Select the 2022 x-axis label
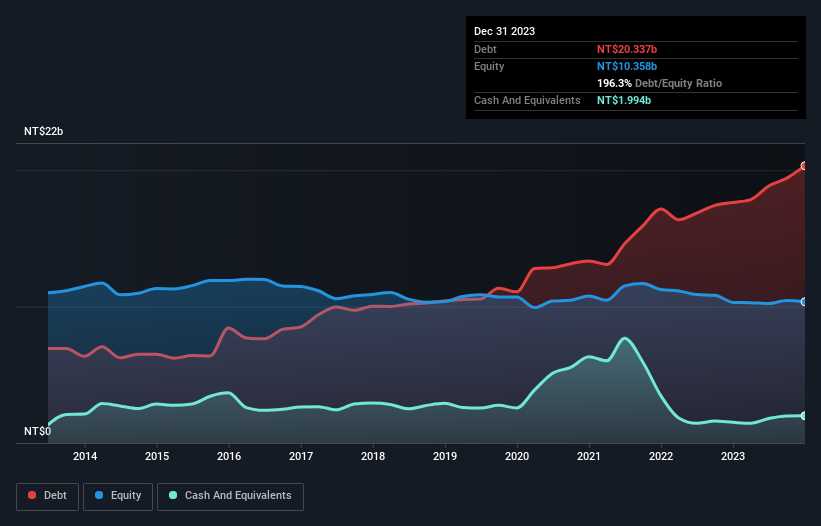The height and width of the screenshot is (526, 821). tap(661, 456)
